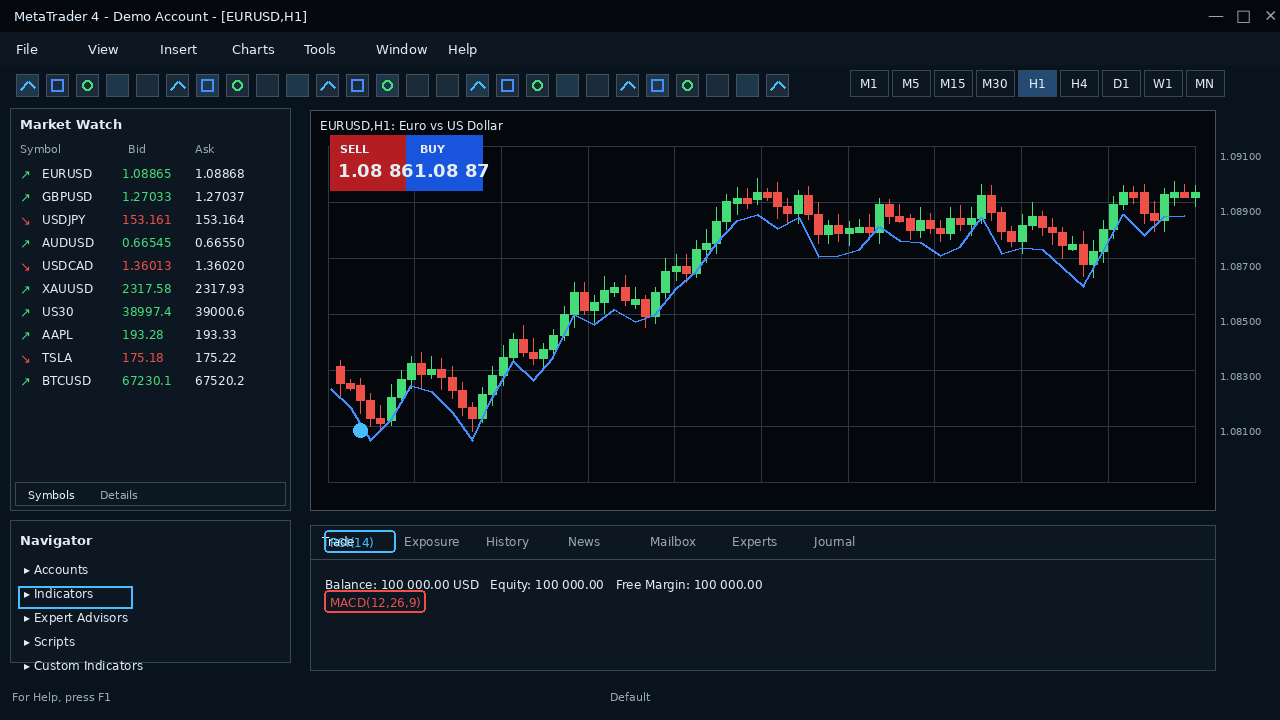Open the Mailbox tab

pos(673,542)
